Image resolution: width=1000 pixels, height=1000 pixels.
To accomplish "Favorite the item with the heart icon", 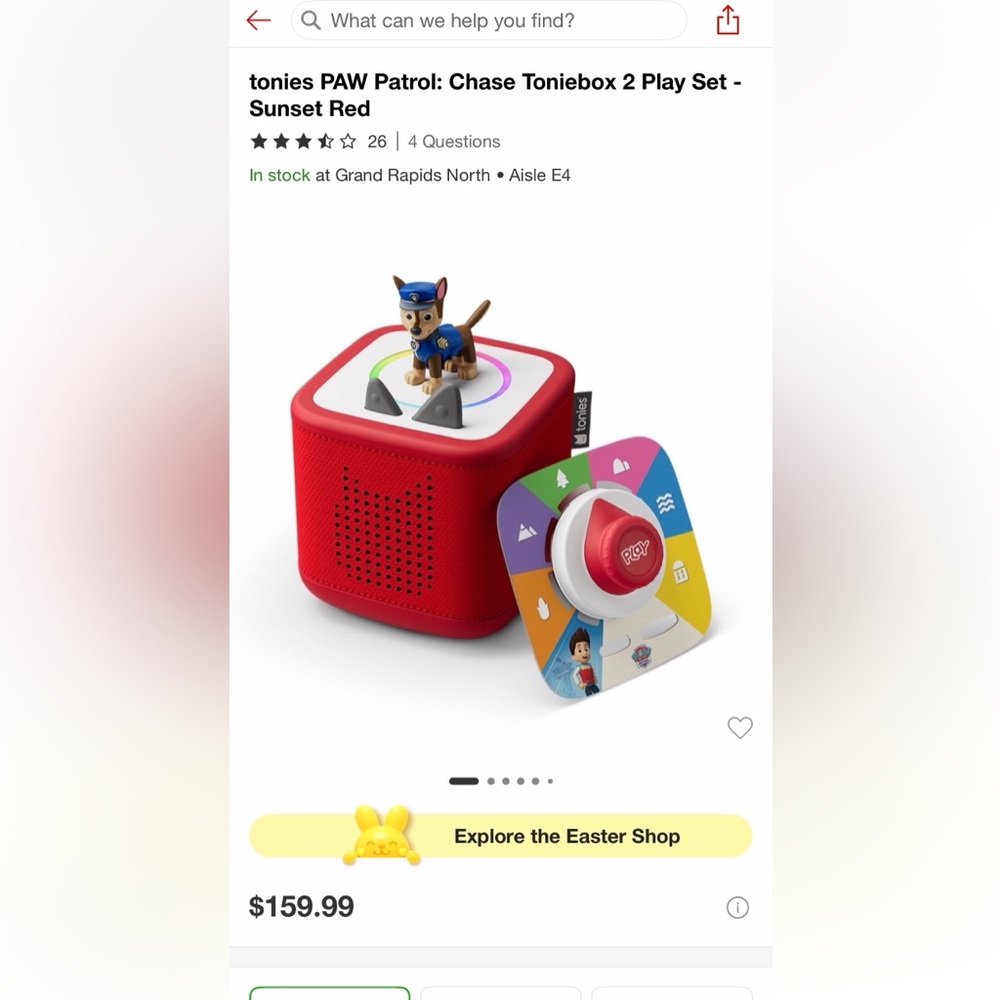I will point(740,728).
